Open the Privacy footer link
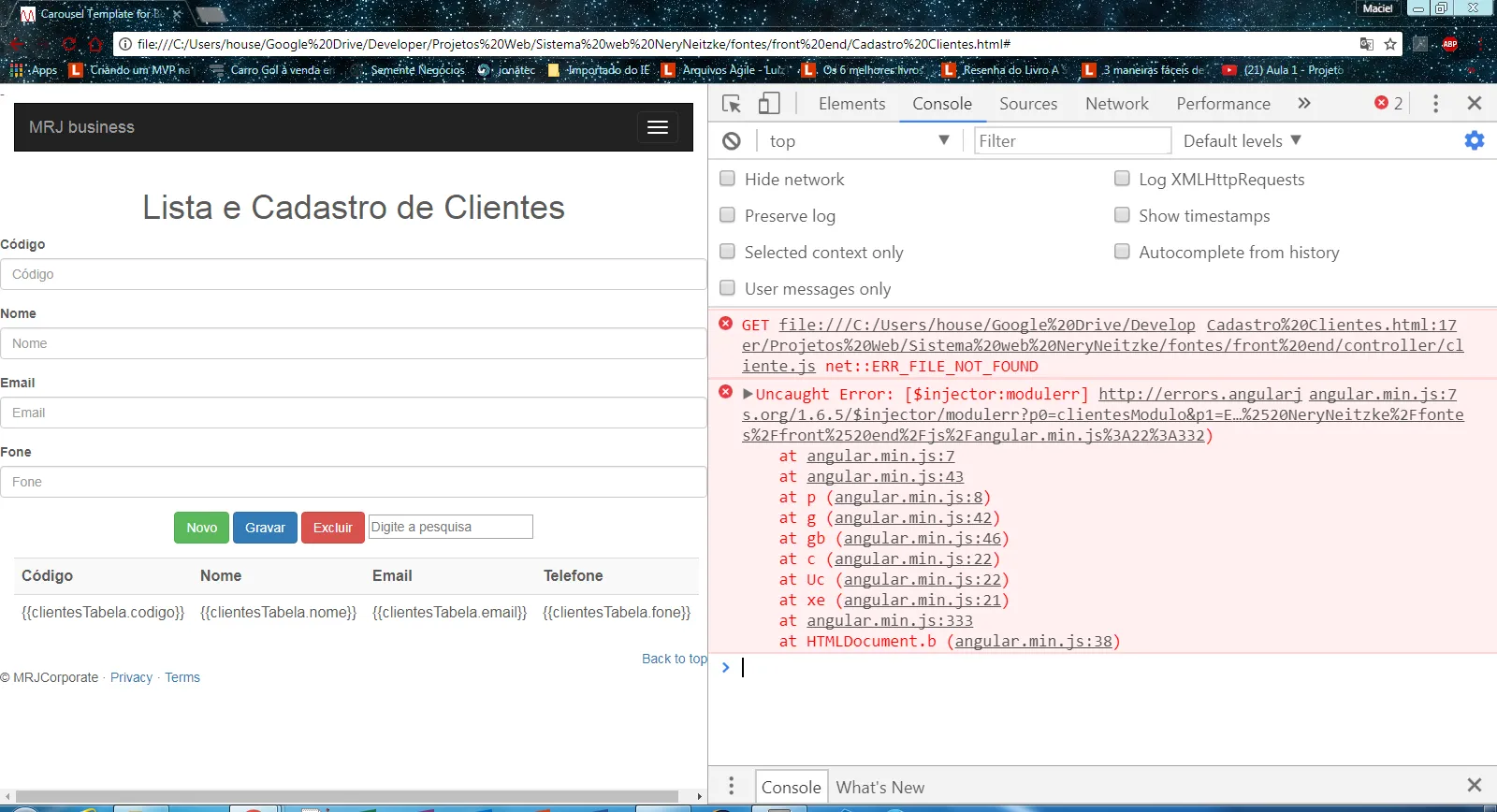The image size is (1497, 812). pos(131,677)
